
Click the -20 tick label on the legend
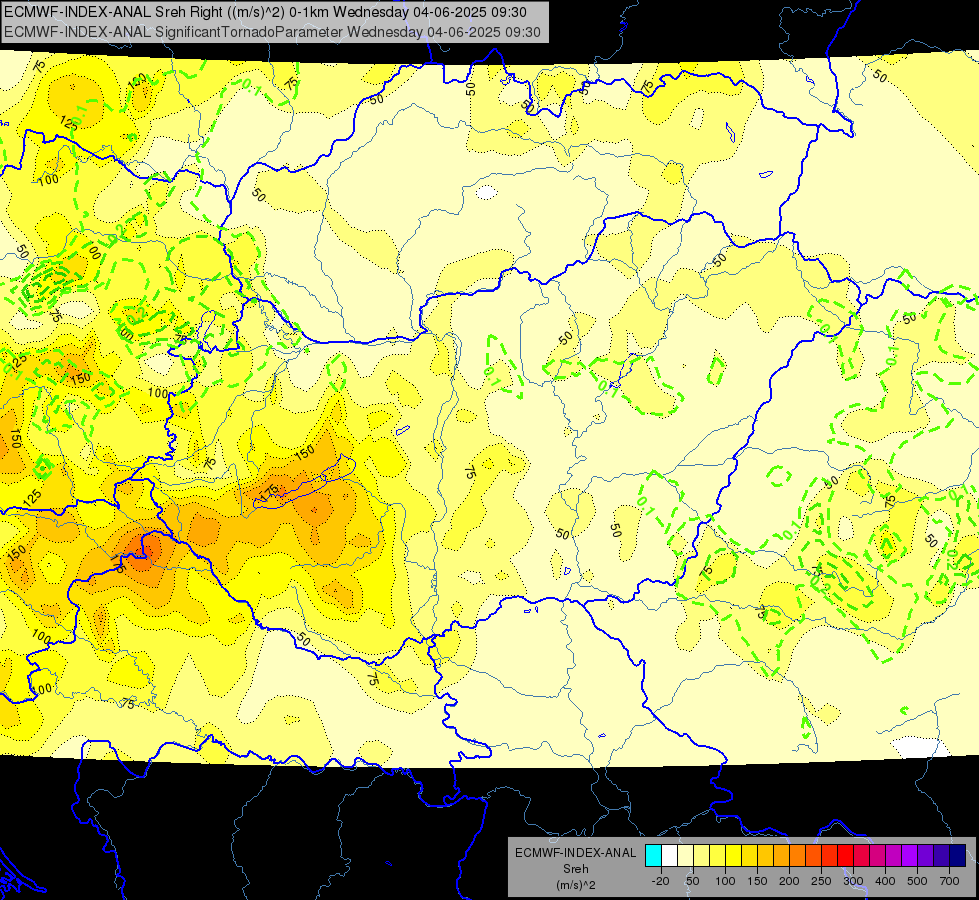pos(661,881)
